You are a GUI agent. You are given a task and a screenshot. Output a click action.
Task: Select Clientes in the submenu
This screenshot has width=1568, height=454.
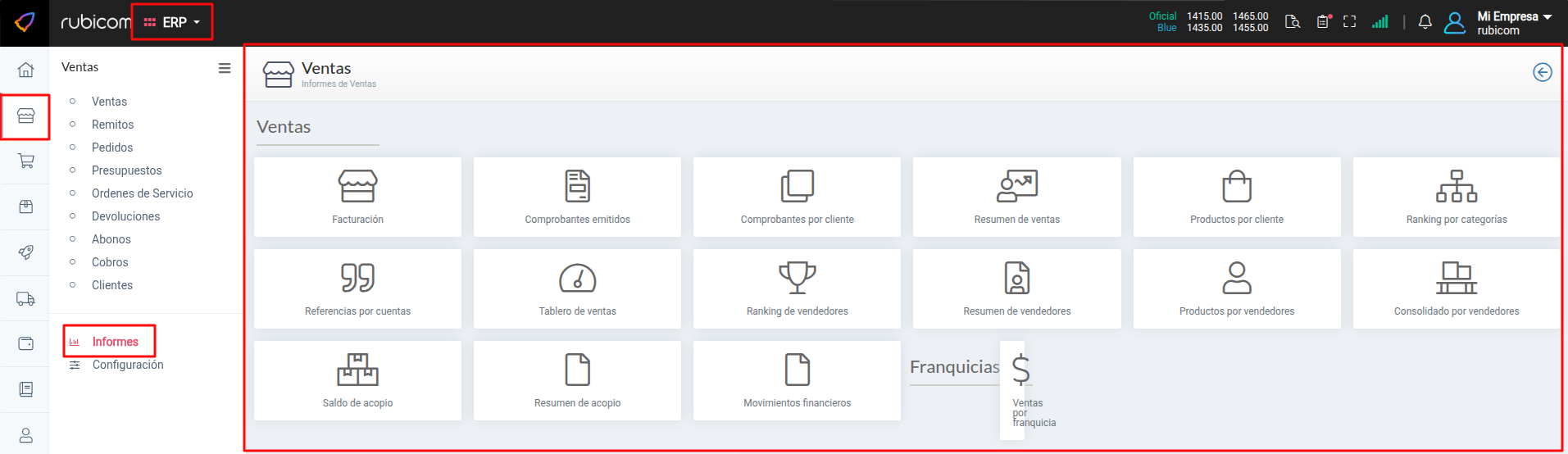pos(112,285)
